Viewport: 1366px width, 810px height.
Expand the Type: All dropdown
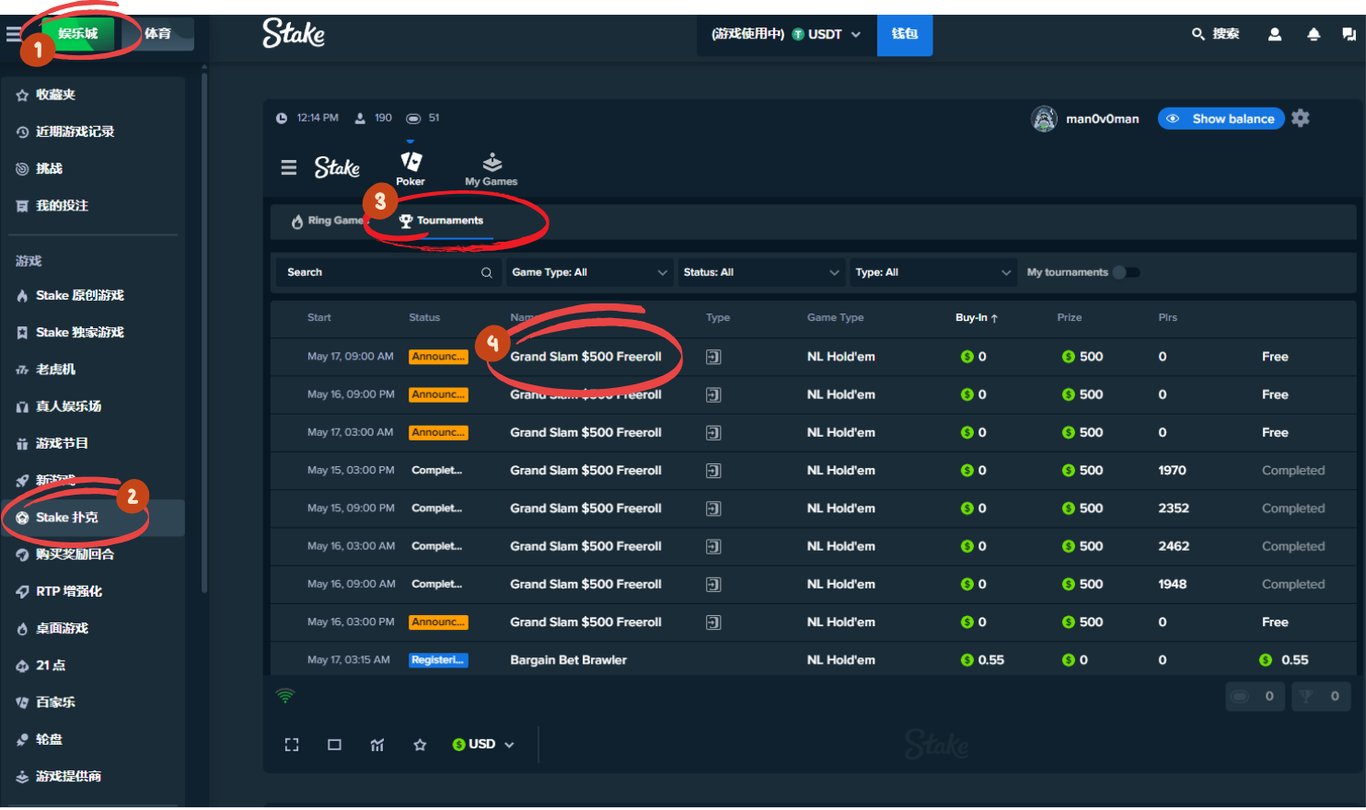934,272
